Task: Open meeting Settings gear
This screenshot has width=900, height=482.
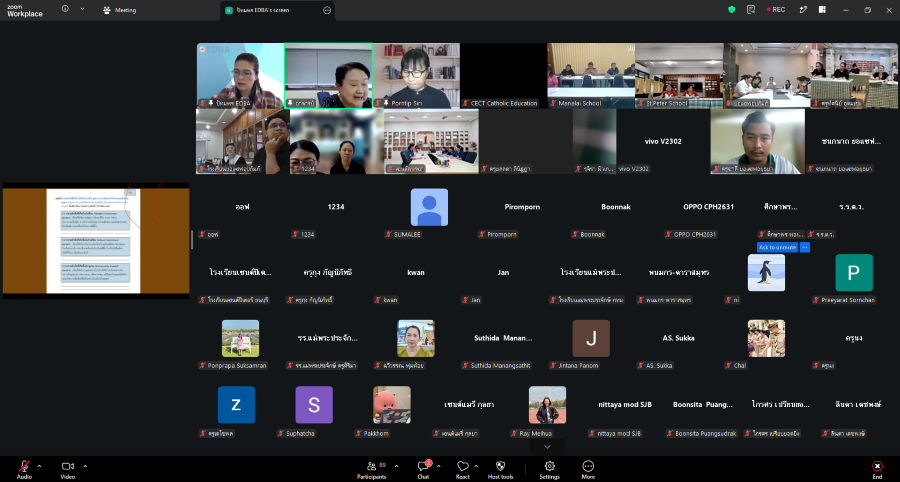Action: pos(549,469)
